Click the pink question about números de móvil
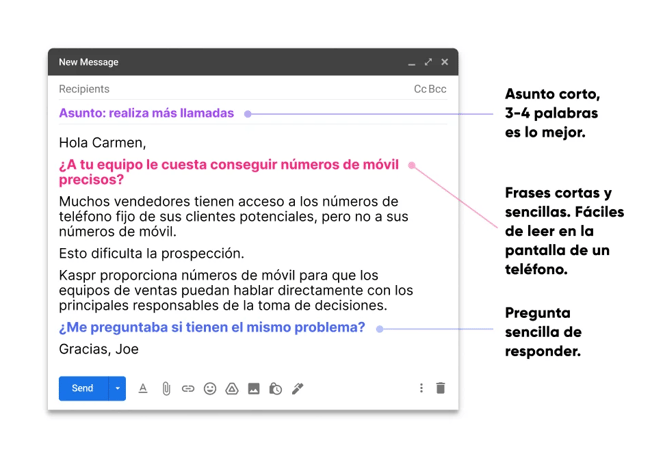Screen dimensions: 650x458 click(228, 172)
